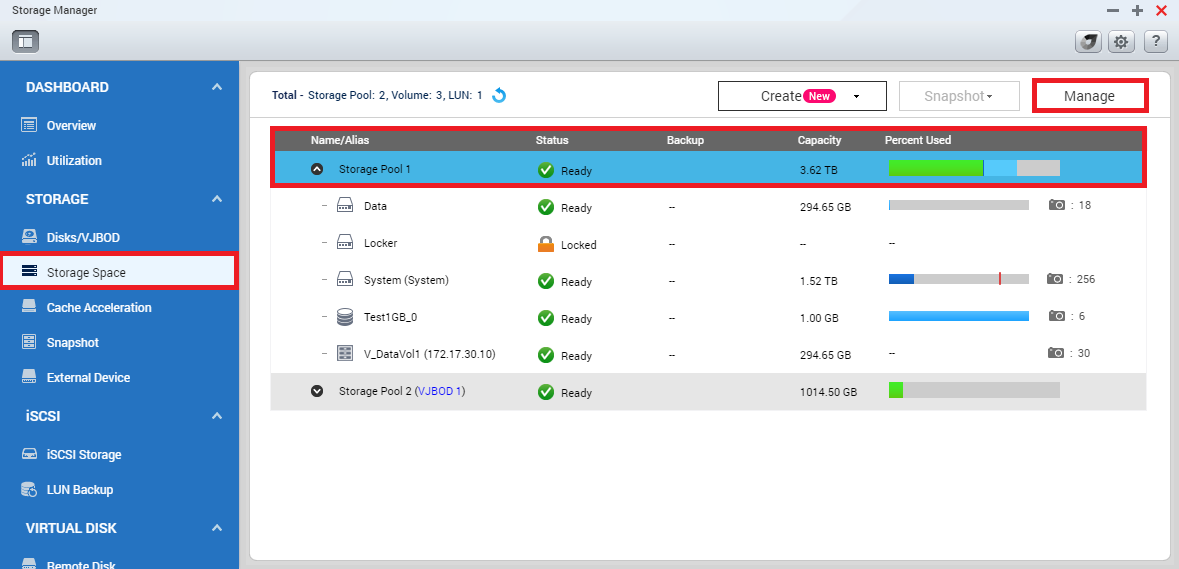Open iSCSI Storage page
Viewport: 1179px width, 569px height.
click(83, 455)
